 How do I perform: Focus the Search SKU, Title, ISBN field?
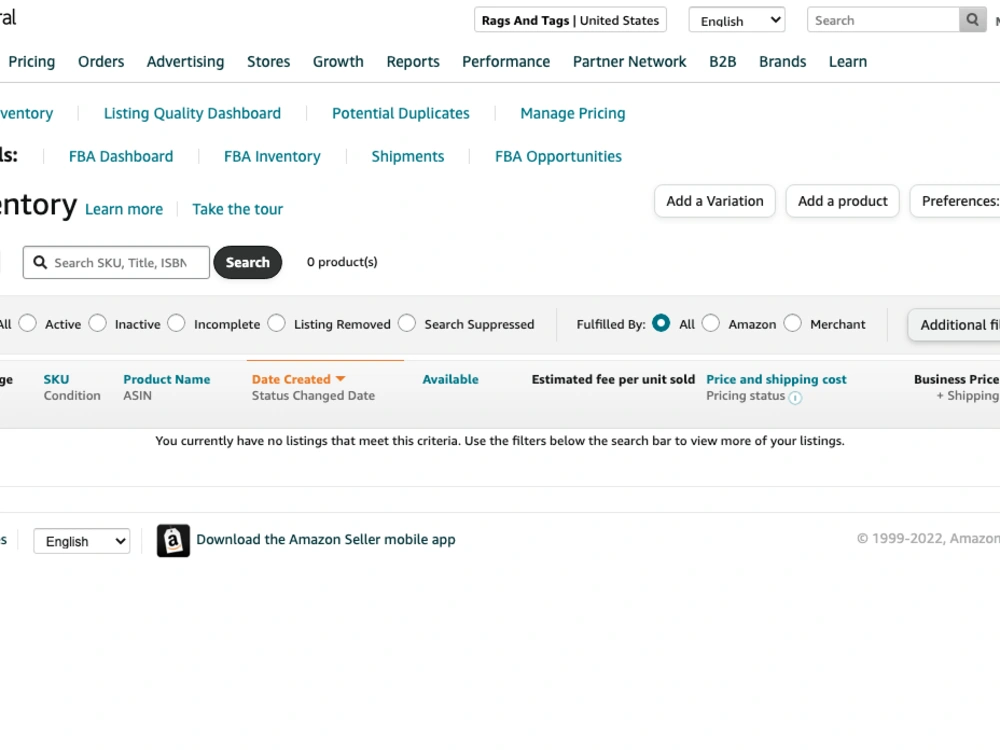point(116,262)
